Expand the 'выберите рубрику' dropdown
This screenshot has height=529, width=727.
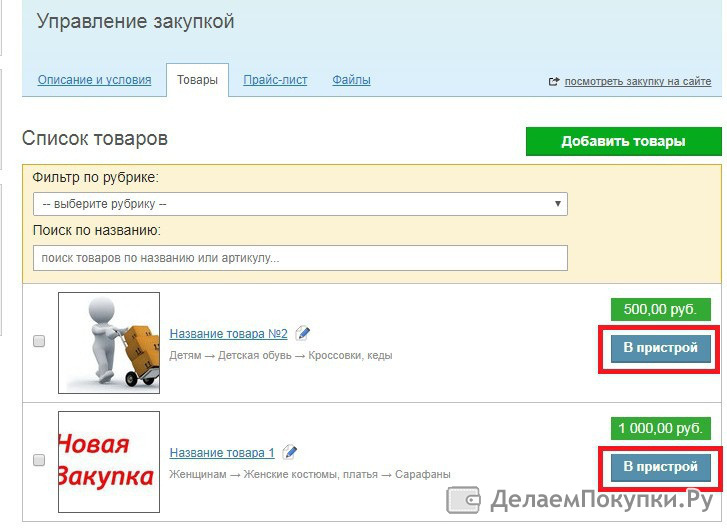coord(300,204)
